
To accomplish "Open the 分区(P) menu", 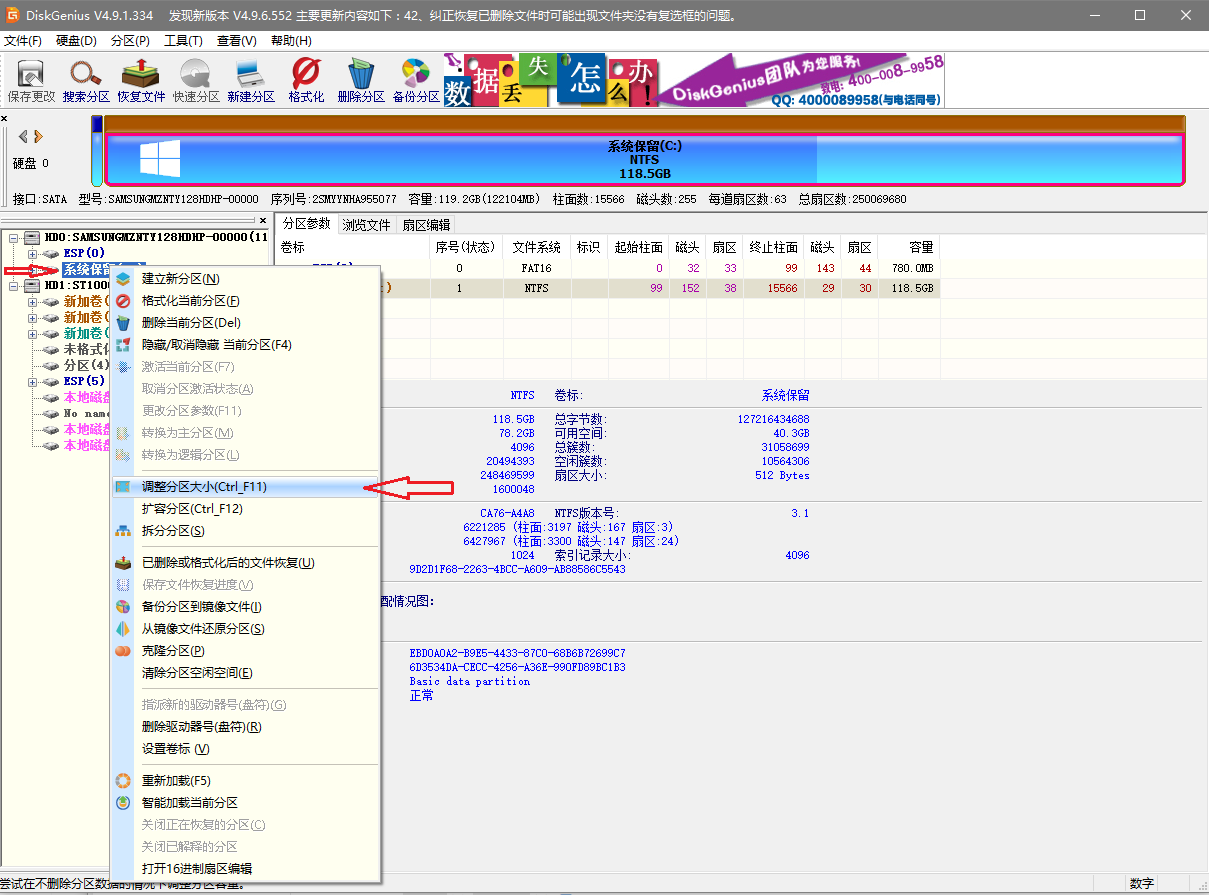I will 130,41.
